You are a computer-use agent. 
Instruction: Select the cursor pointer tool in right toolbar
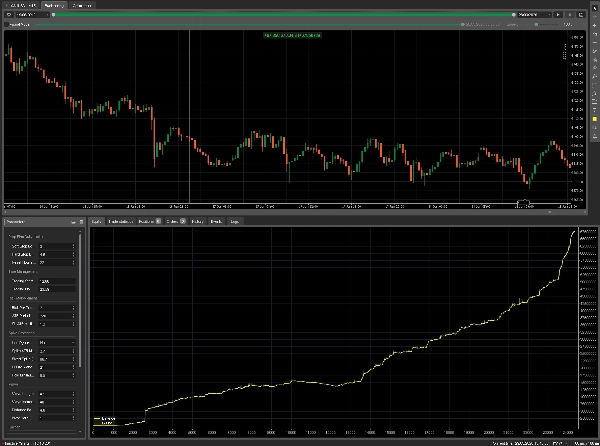click(595, 8)
